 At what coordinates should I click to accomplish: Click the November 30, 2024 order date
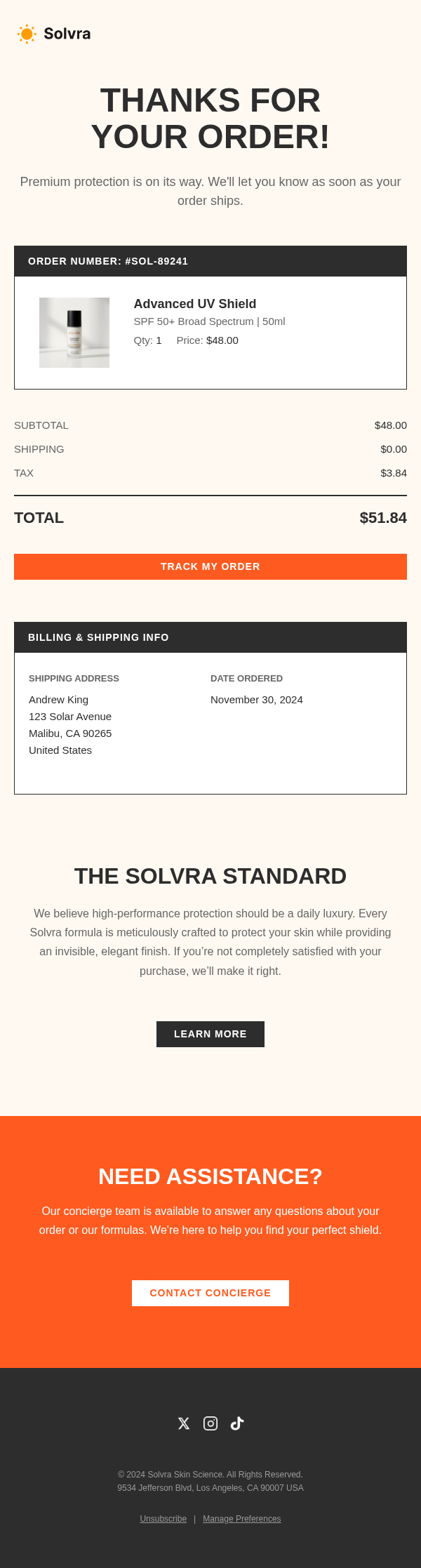coord(257,700)
